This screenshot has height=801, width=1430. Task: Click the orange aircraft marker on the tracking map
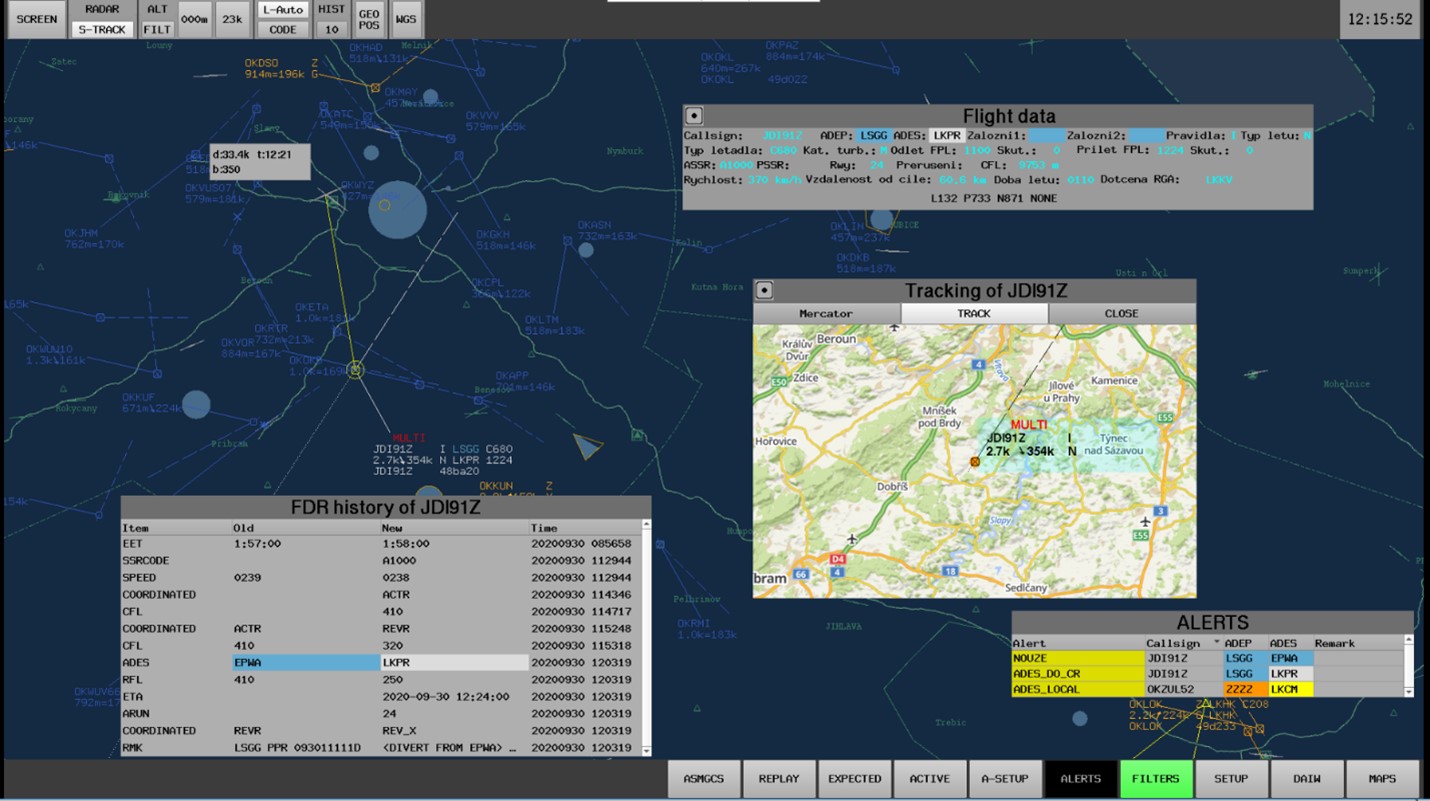974,462
